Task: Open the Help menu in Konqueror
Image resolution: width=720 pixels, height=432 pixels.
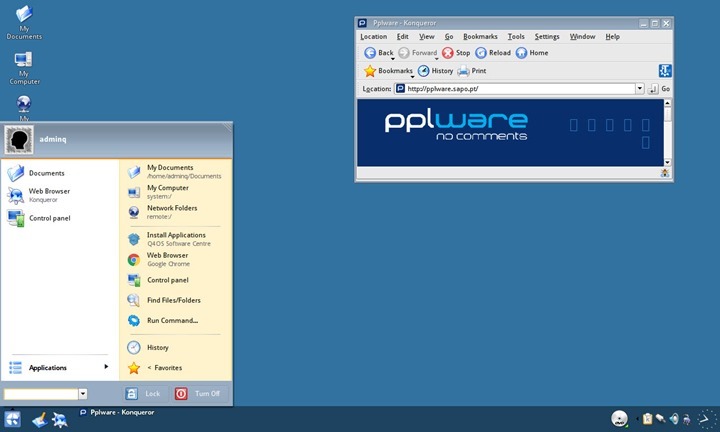Action: pos(613,37)
